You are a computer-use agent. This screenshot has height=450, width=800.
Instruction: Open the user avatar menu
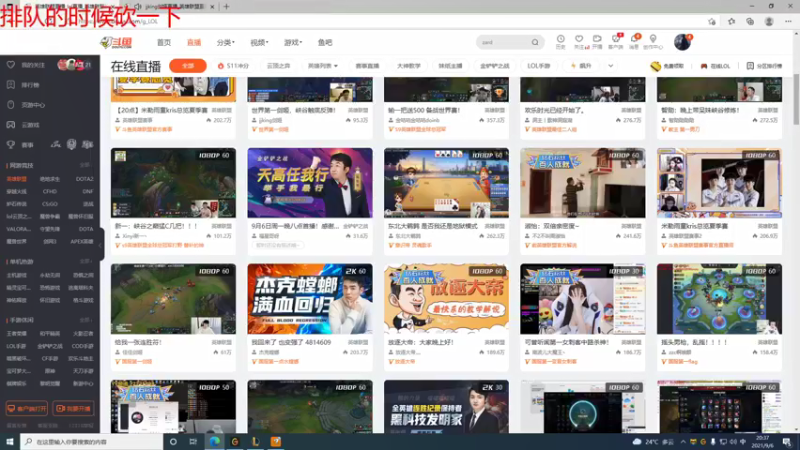click(682, 42)
